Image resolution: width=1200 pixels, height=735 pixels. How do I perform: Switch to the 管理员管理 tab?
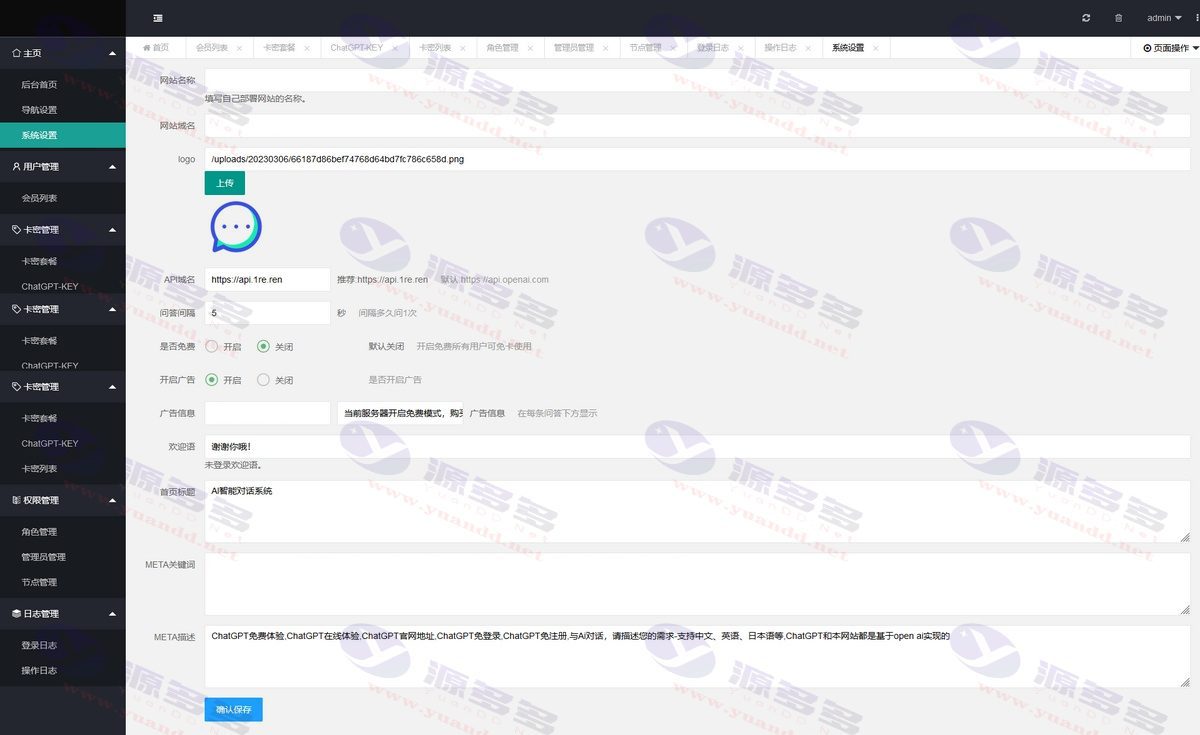(574, 48)
